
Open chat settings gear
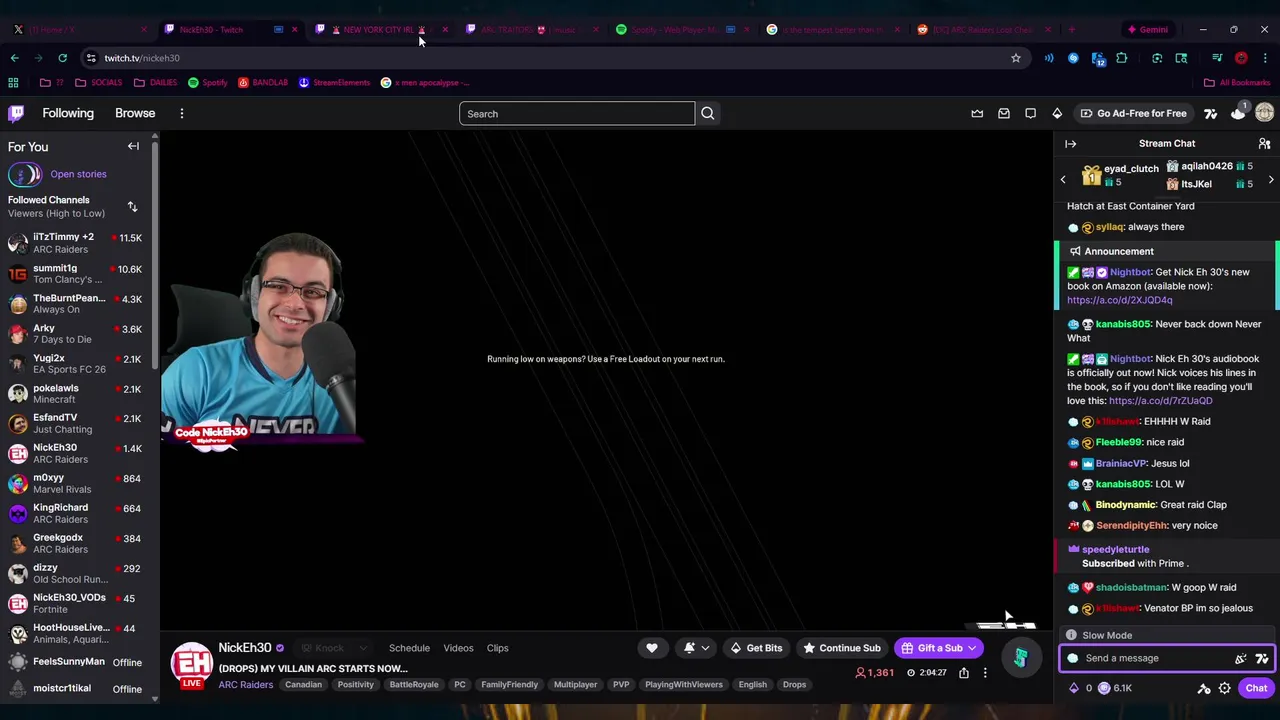point(1224,688)
